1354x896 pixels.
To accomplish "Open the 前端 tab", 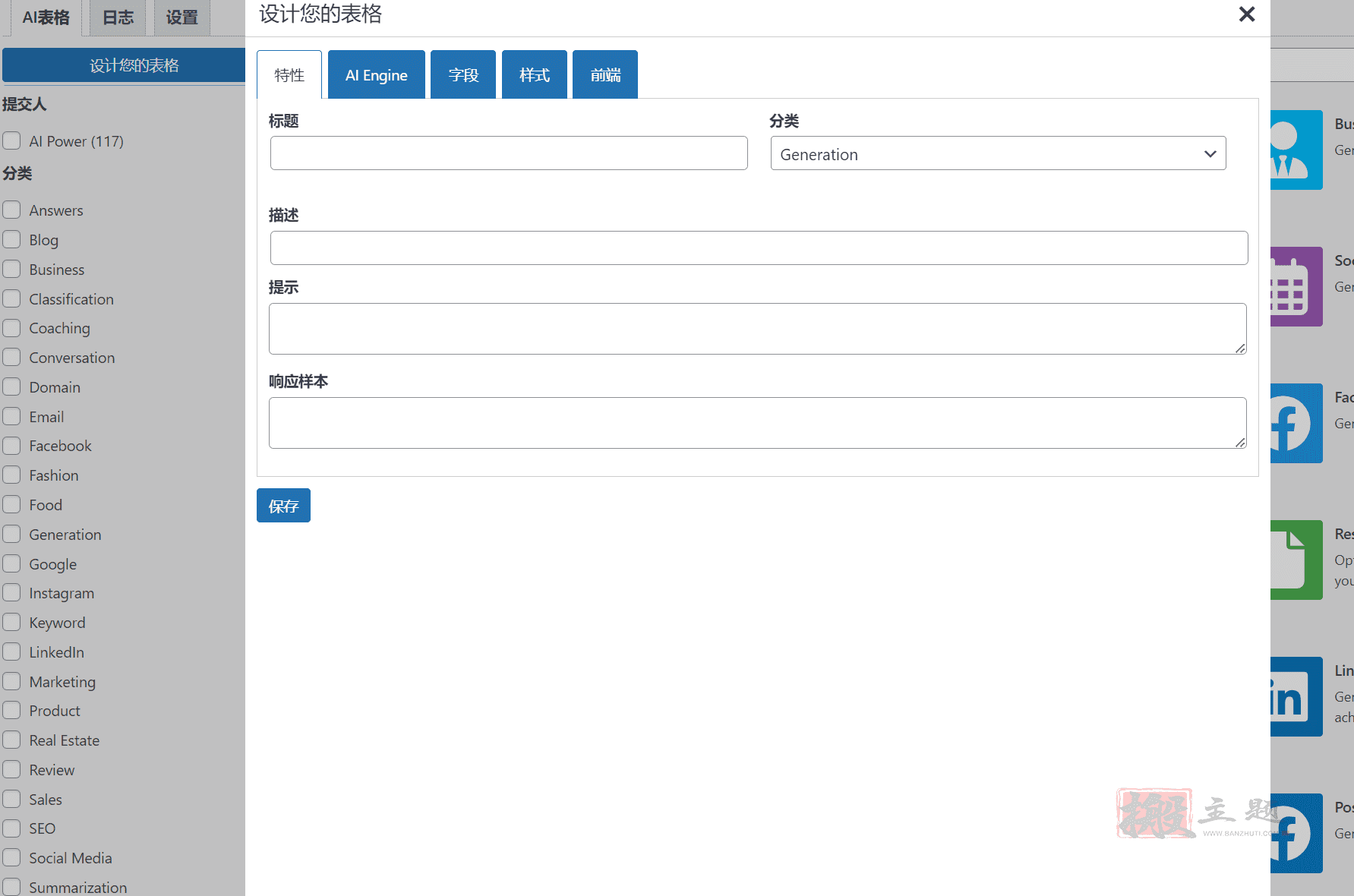I will 605,74.
